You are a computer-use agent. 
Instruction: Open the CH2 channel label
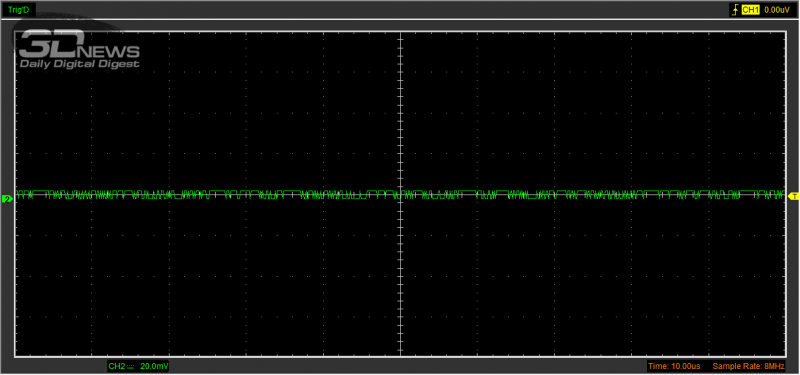click(x=116, y=366)
